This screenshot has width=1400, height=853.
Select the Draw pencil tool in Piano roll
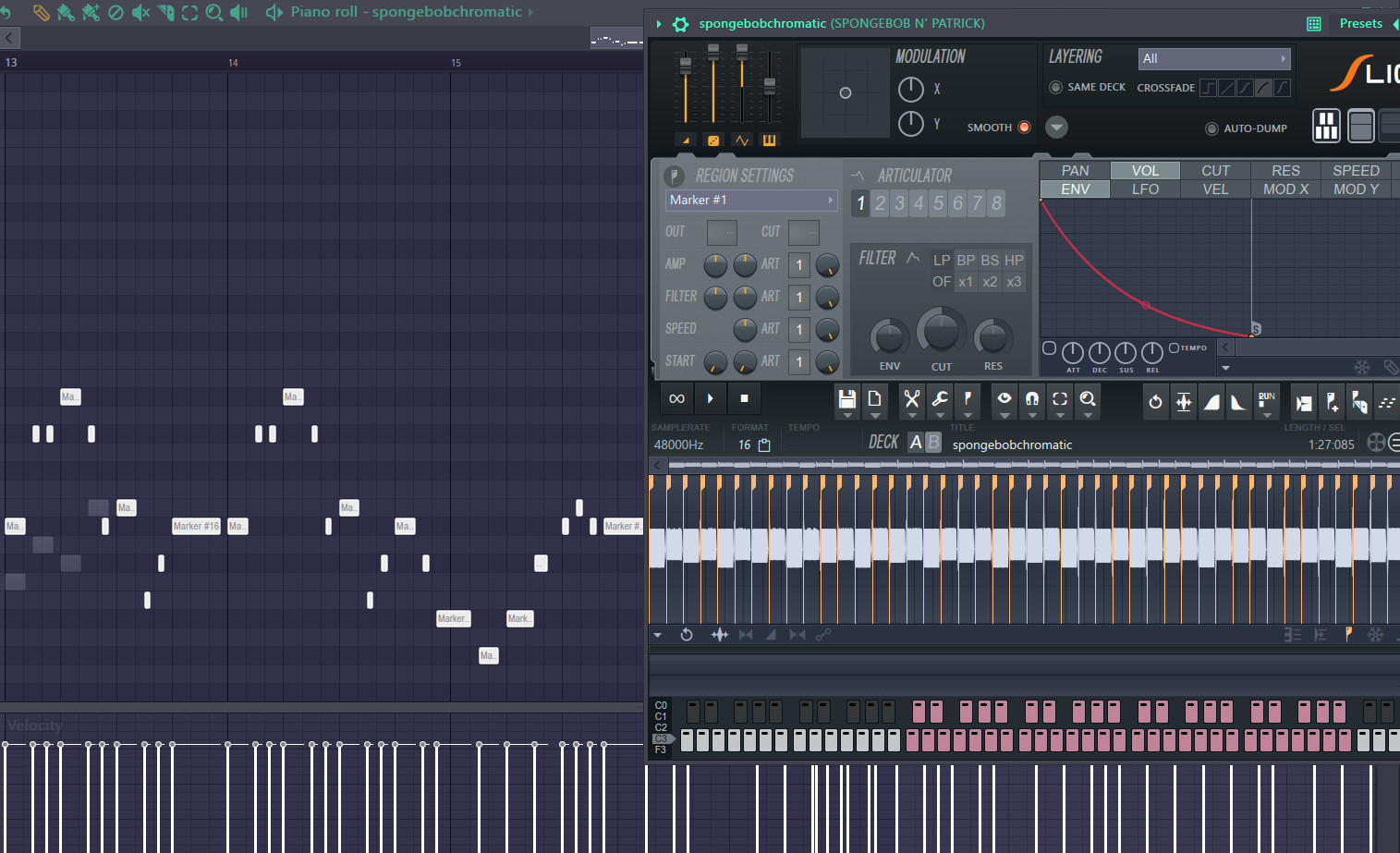pyautogui.click(x=41, y=12)
